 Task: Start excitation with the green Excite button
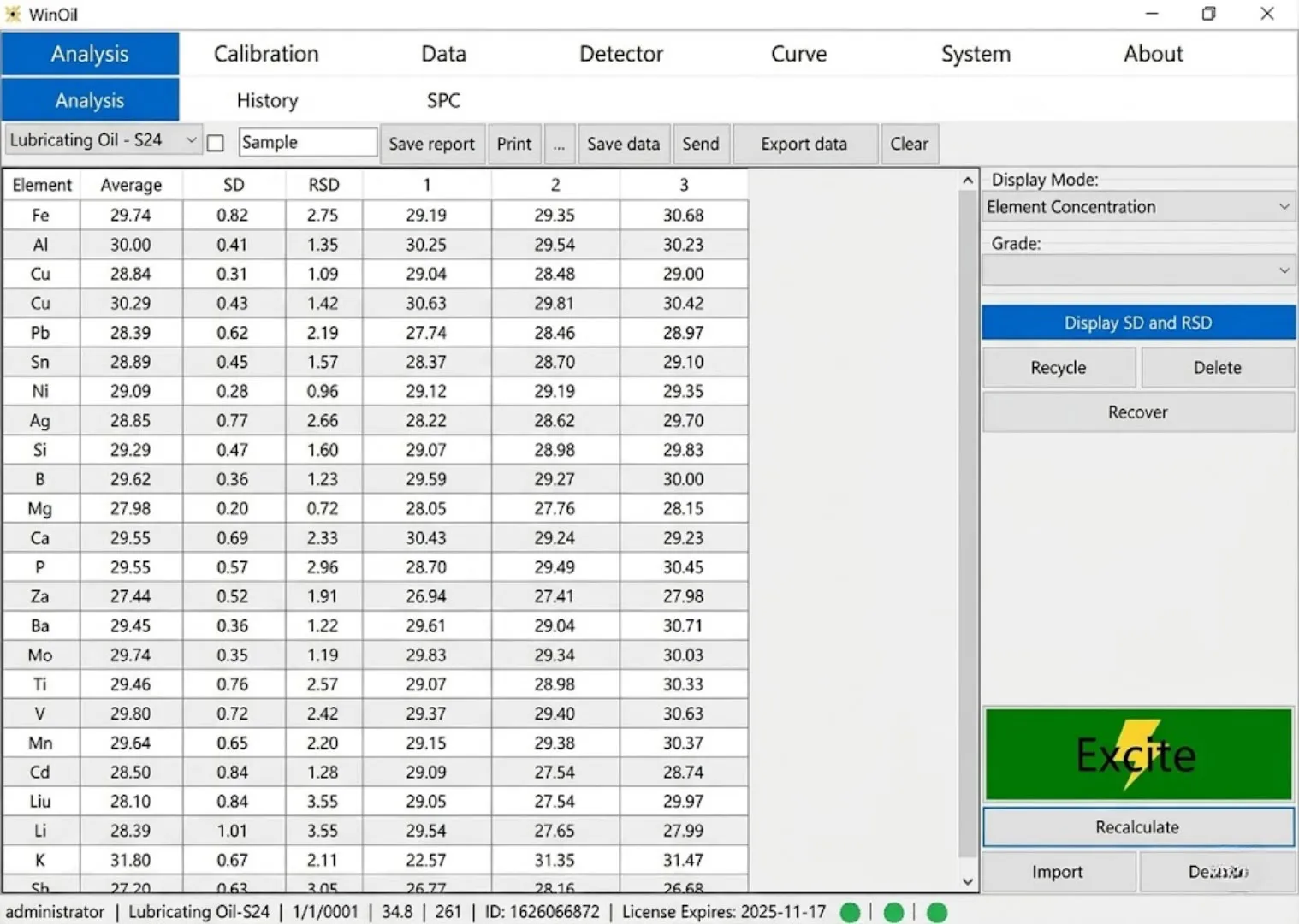pos(1138,755)
